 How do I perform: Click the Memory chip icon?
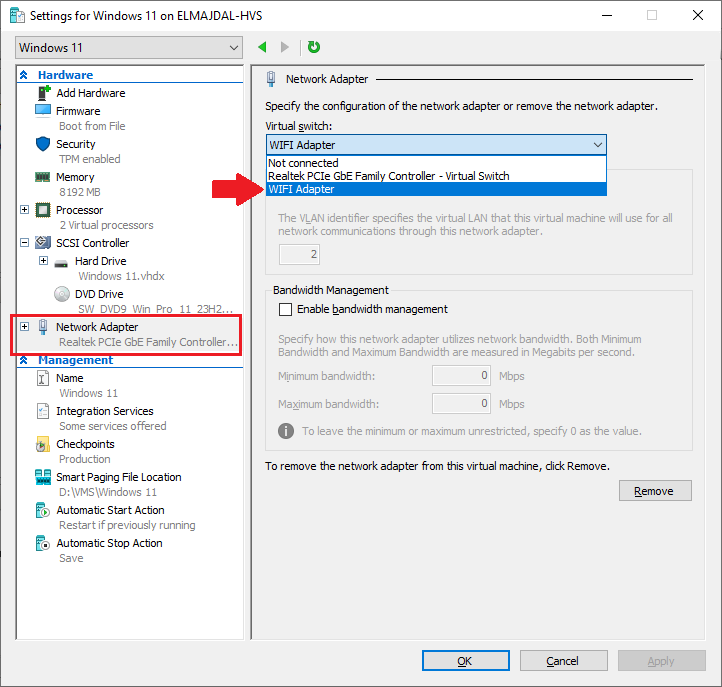pos(43,177)
